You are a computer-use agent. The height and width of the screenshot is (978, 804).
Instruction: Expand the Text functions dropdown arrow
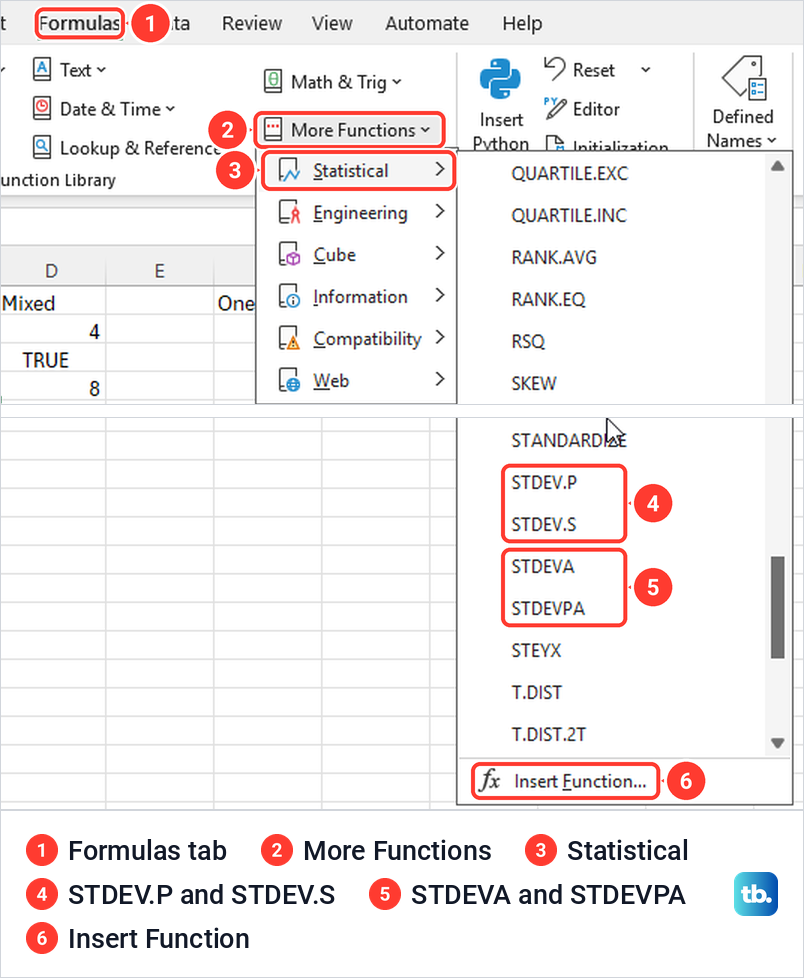101,70
